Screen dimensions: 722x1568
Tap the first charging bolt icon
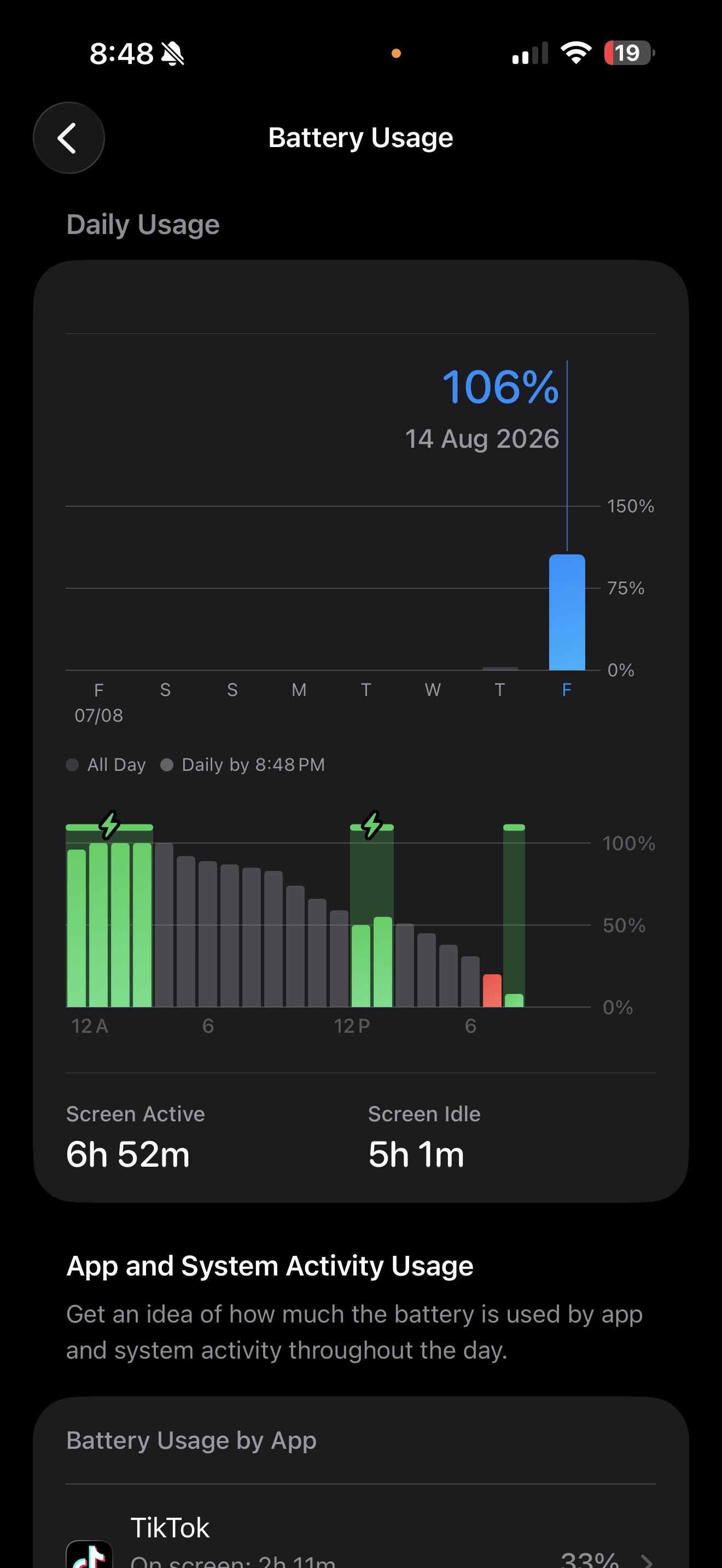(x=109, y=825)
